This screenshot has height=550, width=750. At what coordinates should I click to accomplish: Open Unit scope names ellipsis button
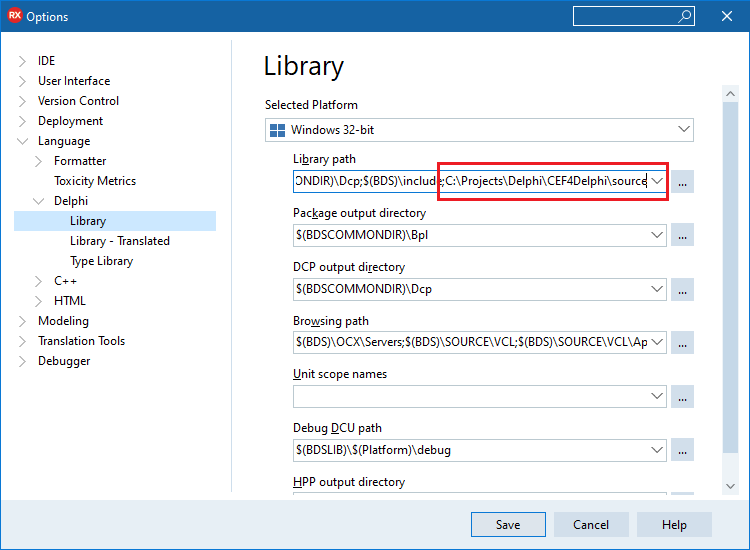pos(682,396)
